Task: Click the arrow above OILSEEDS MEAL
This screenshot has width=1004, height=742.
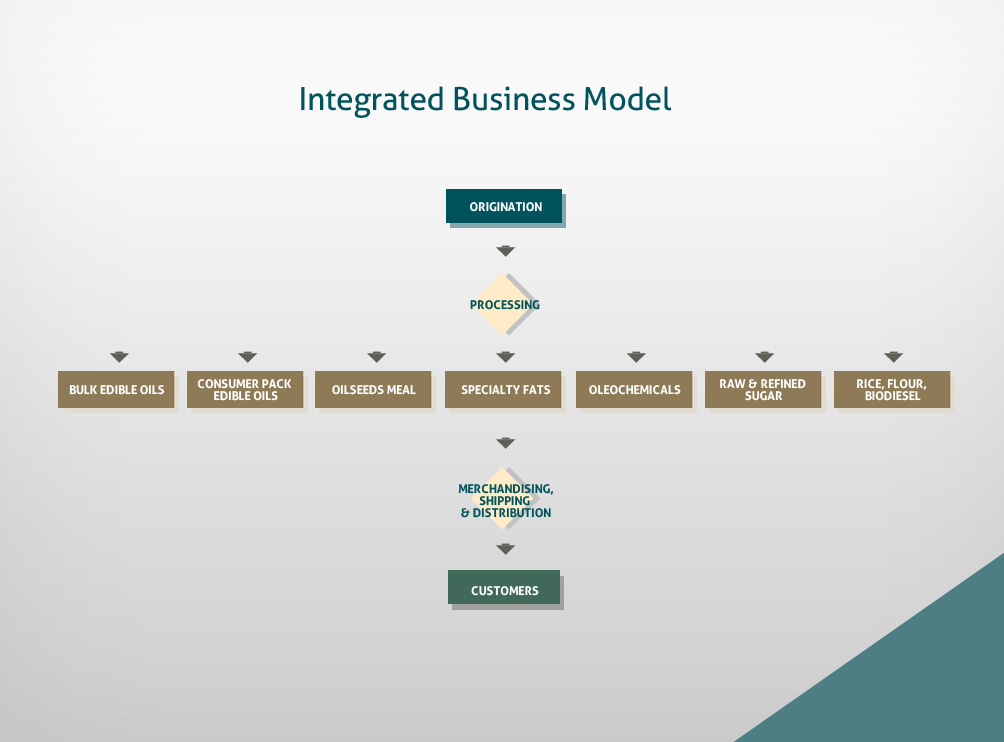Action: point(376,357)
